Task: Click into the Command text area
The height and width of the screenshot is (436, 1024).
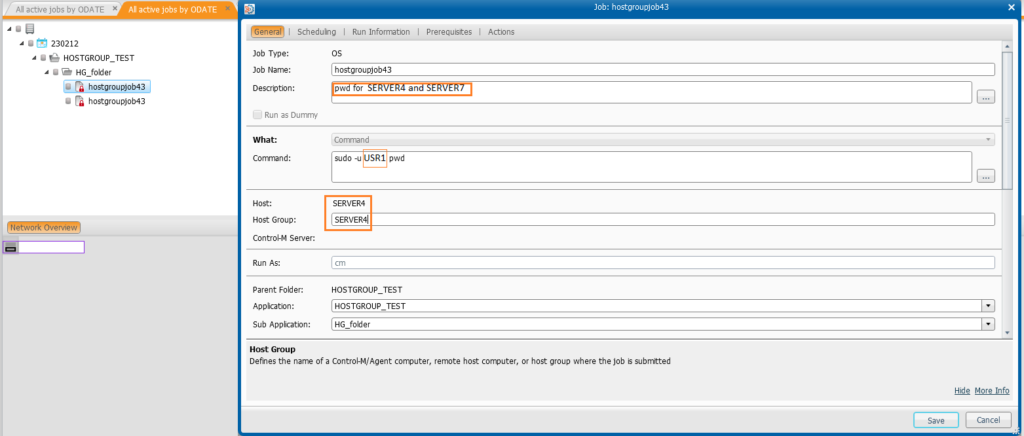Action: 652,166
